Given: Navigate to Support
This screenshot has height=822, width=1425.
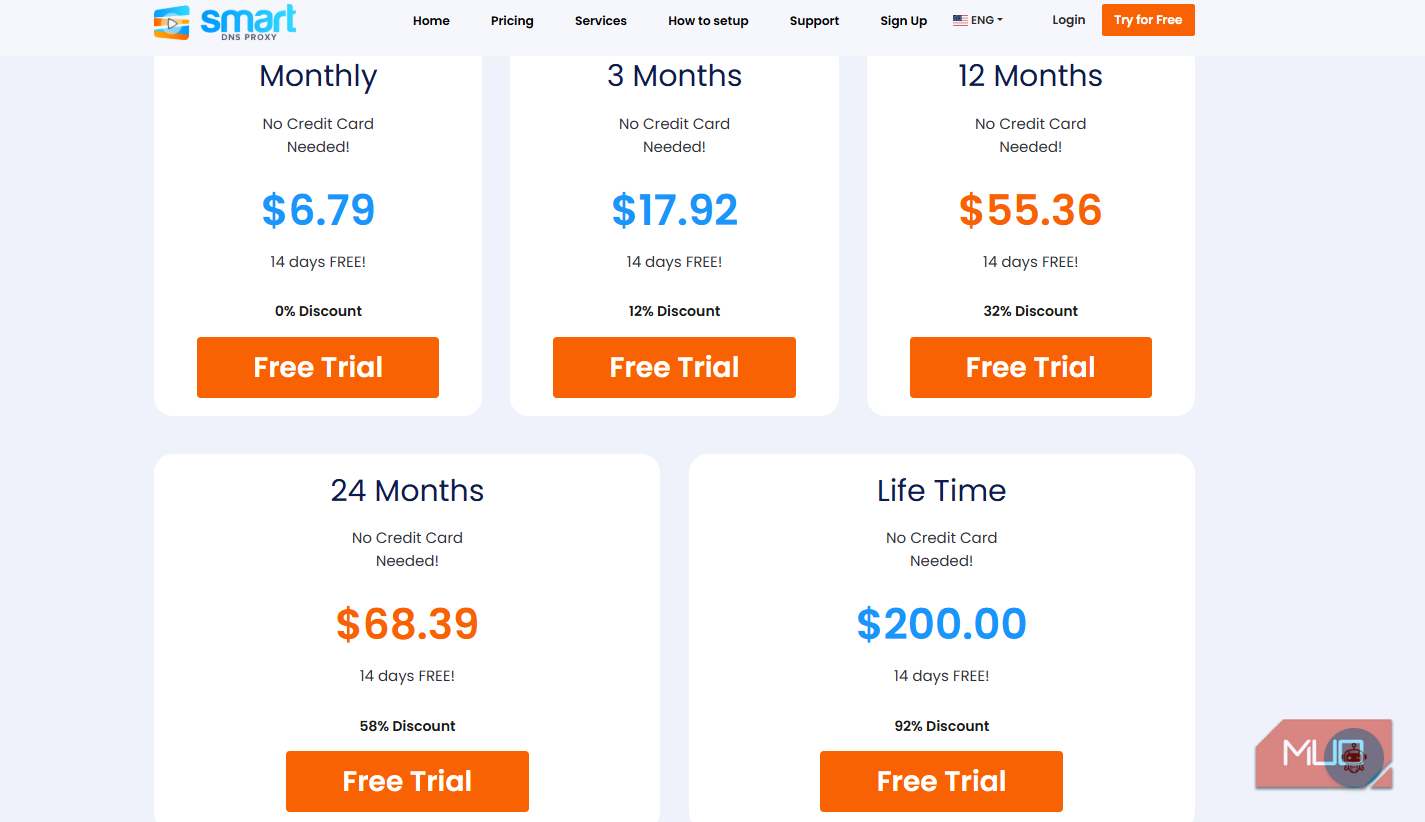Looking at the screenshot, I should tap(814, 21).
